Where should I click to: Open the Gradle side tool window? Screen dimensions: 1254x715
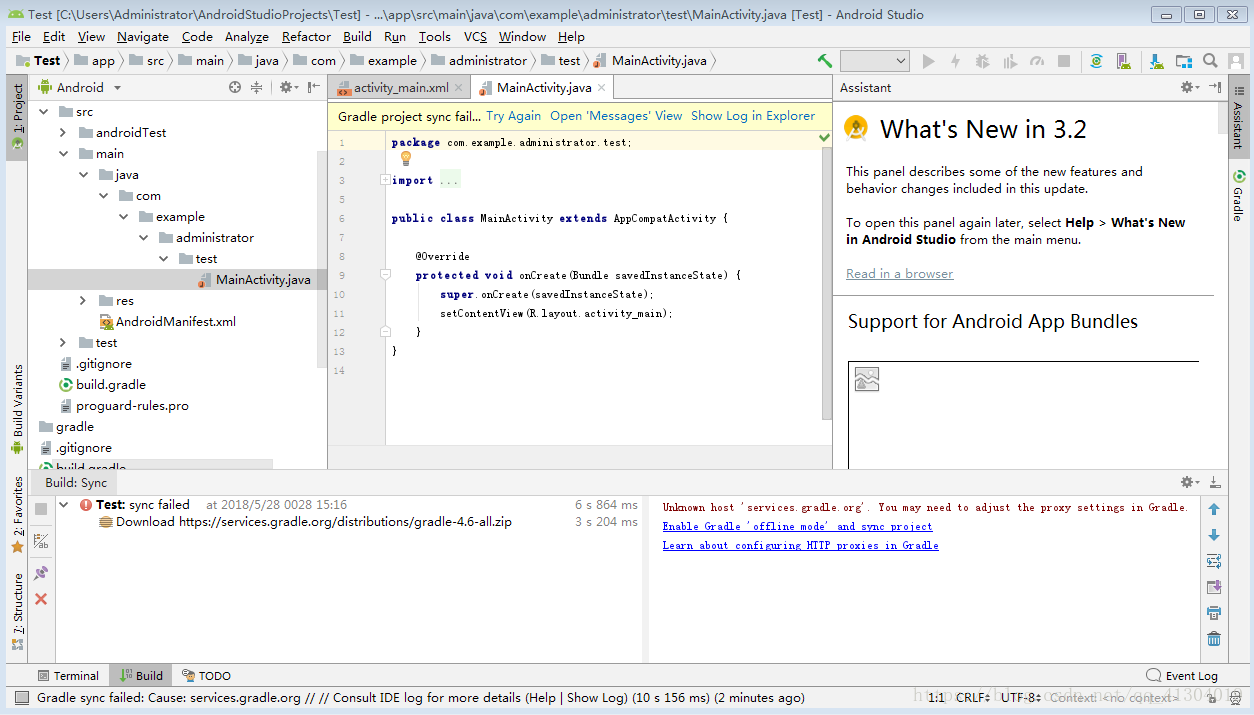(1238, 197)
